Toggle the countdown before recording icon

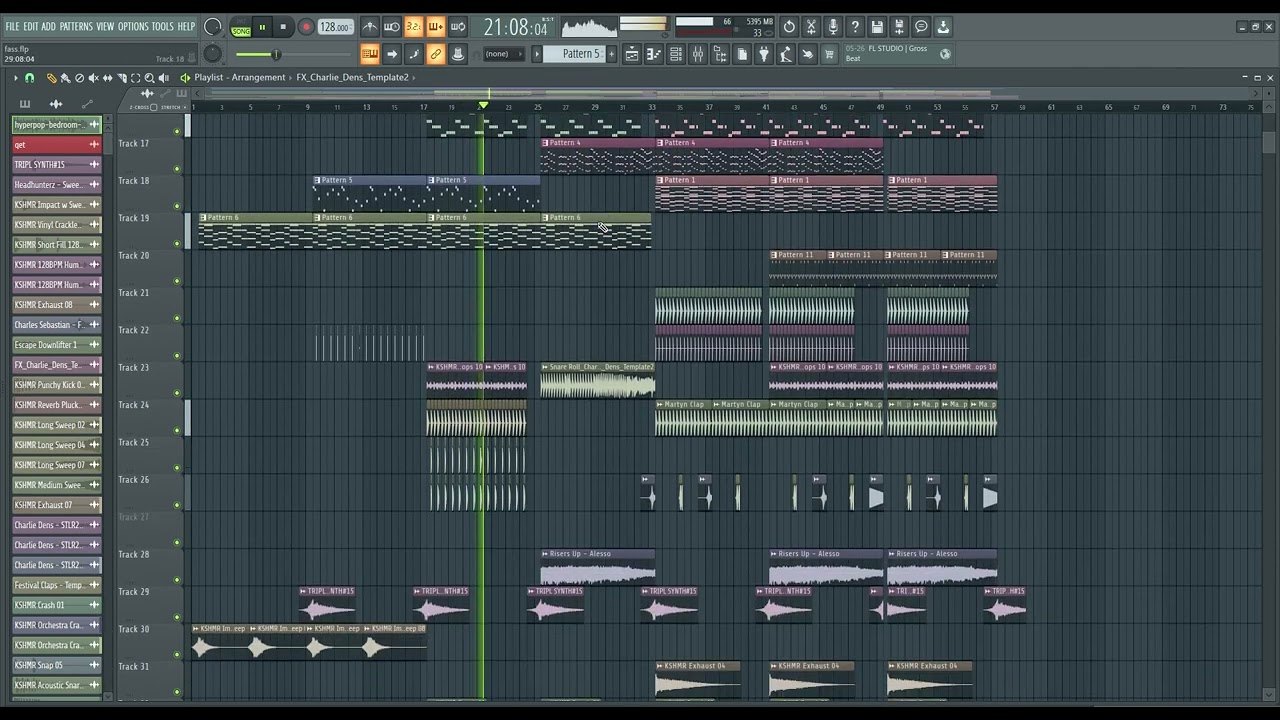coord(414,27)
